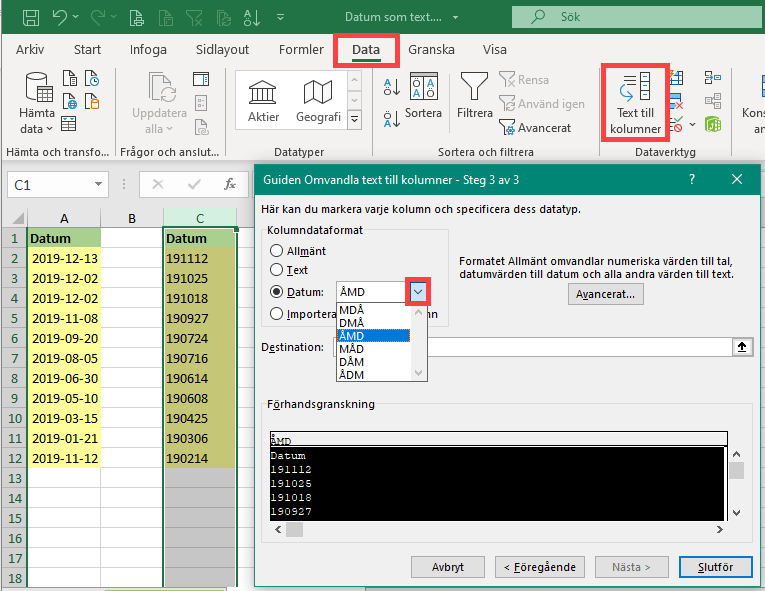Expand the Datum format dropdown arrow
Image resolution: width=765 pixels, height=591 pixels.
pos(418,292)
